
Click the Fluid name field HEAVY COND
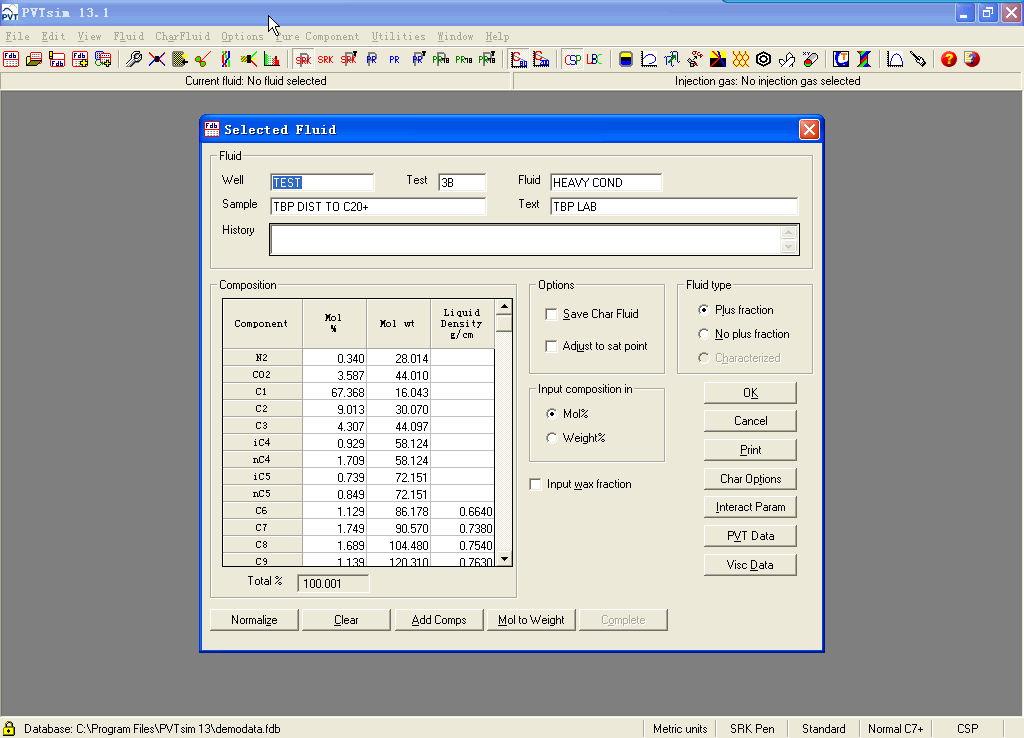click(606, 182)
